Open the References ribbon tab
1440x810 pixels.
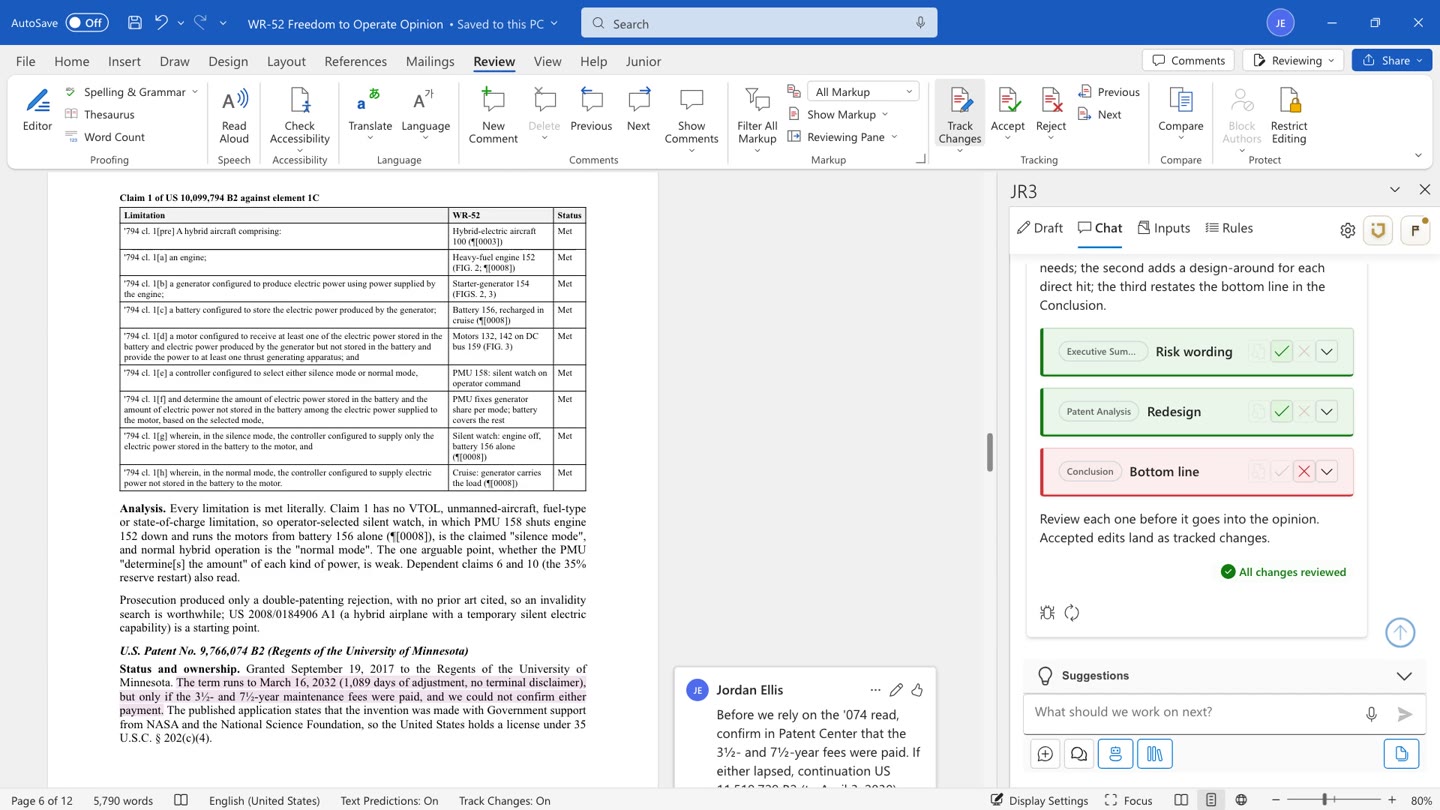356,61
